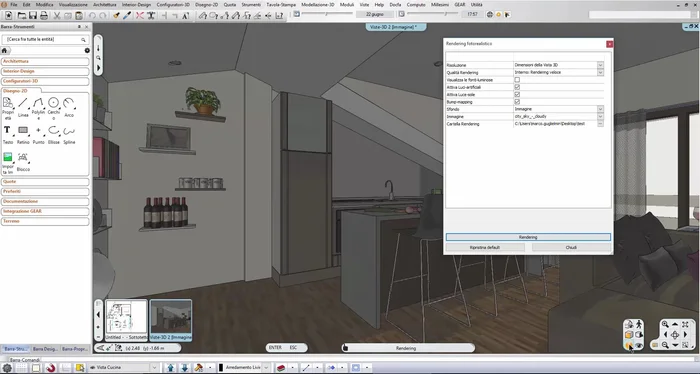Click the blue up arrow level icon

coord(170,368)
